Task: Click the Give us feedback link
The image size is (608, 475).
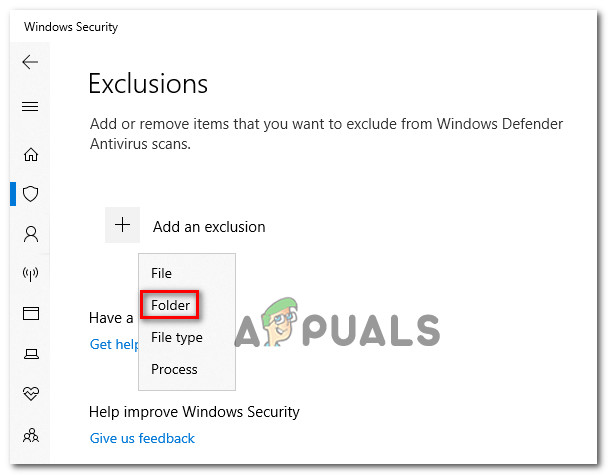Action: point(142,438)
